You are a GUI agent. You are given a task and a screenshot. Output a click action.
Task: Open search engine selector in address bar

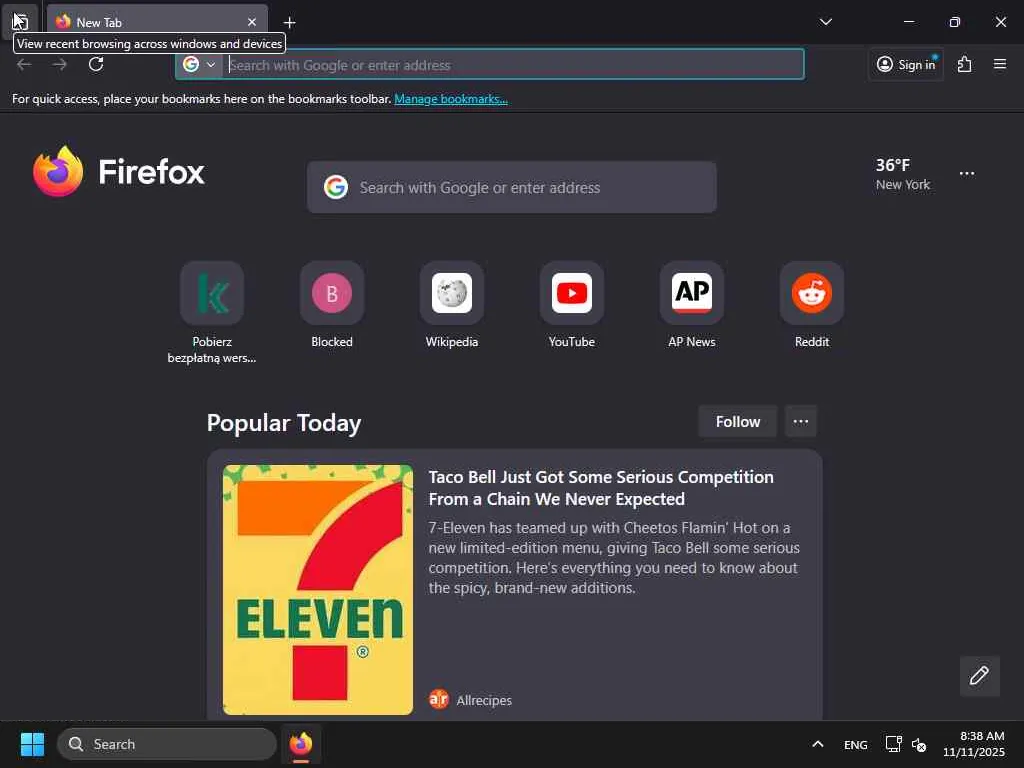pos(199,65)
